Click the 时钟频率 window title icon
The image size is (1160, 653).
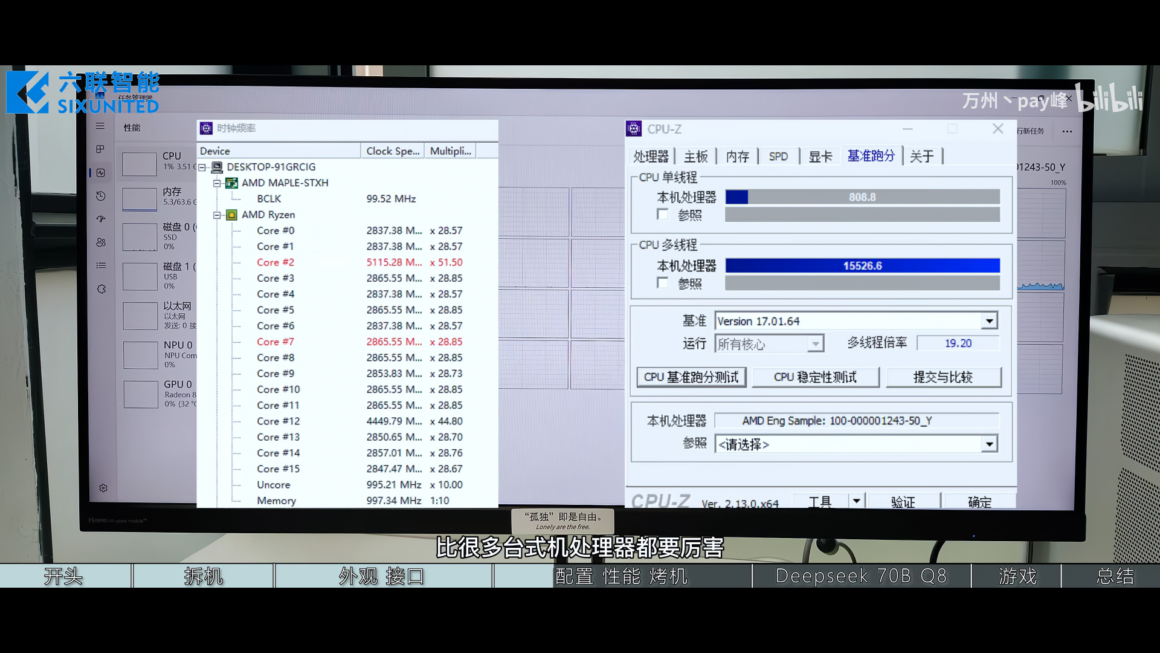pyautogui.click(x=206, y=128)
